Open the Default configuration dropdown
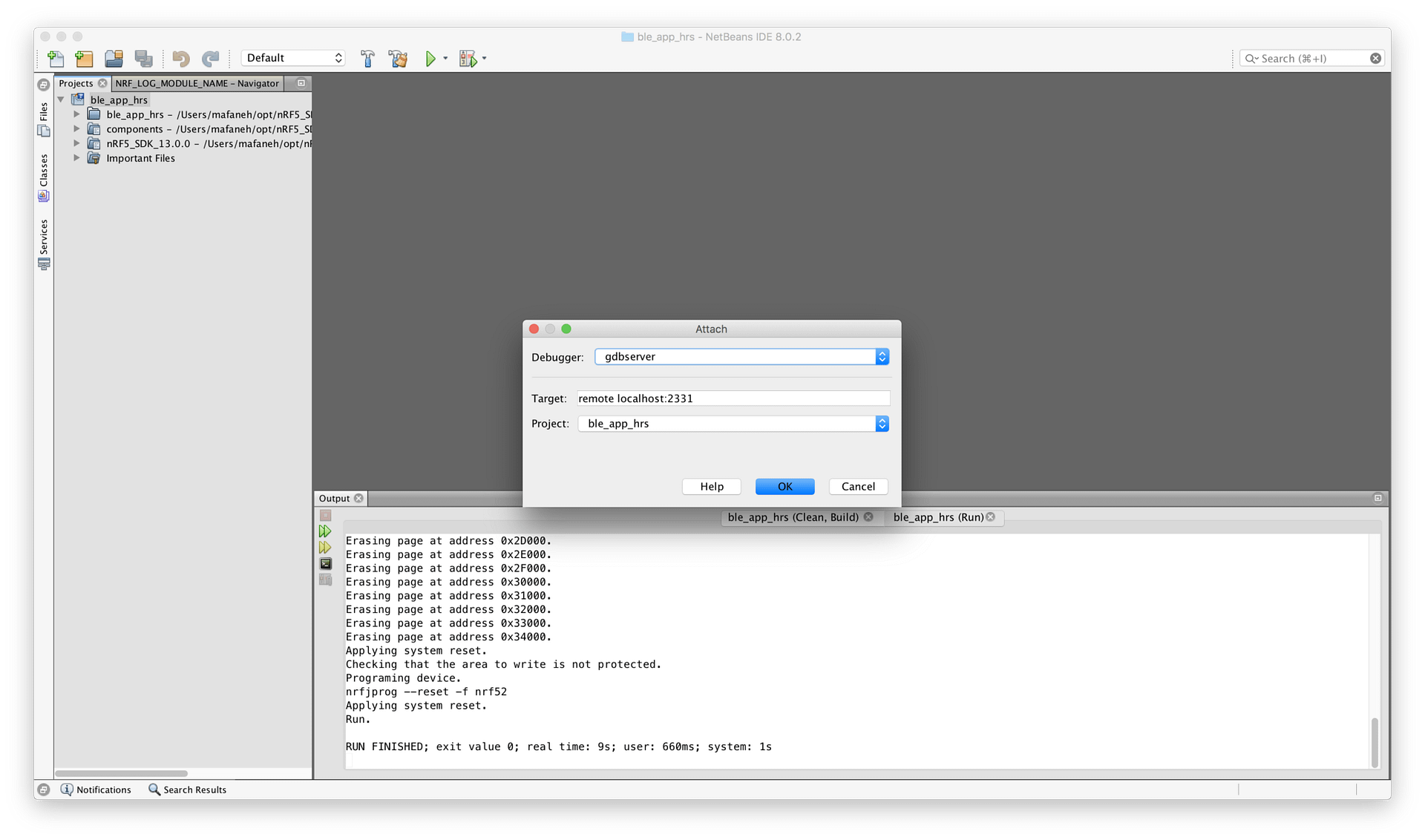The height and width of the screenshot is (840, 1425). tap(293, 57)
